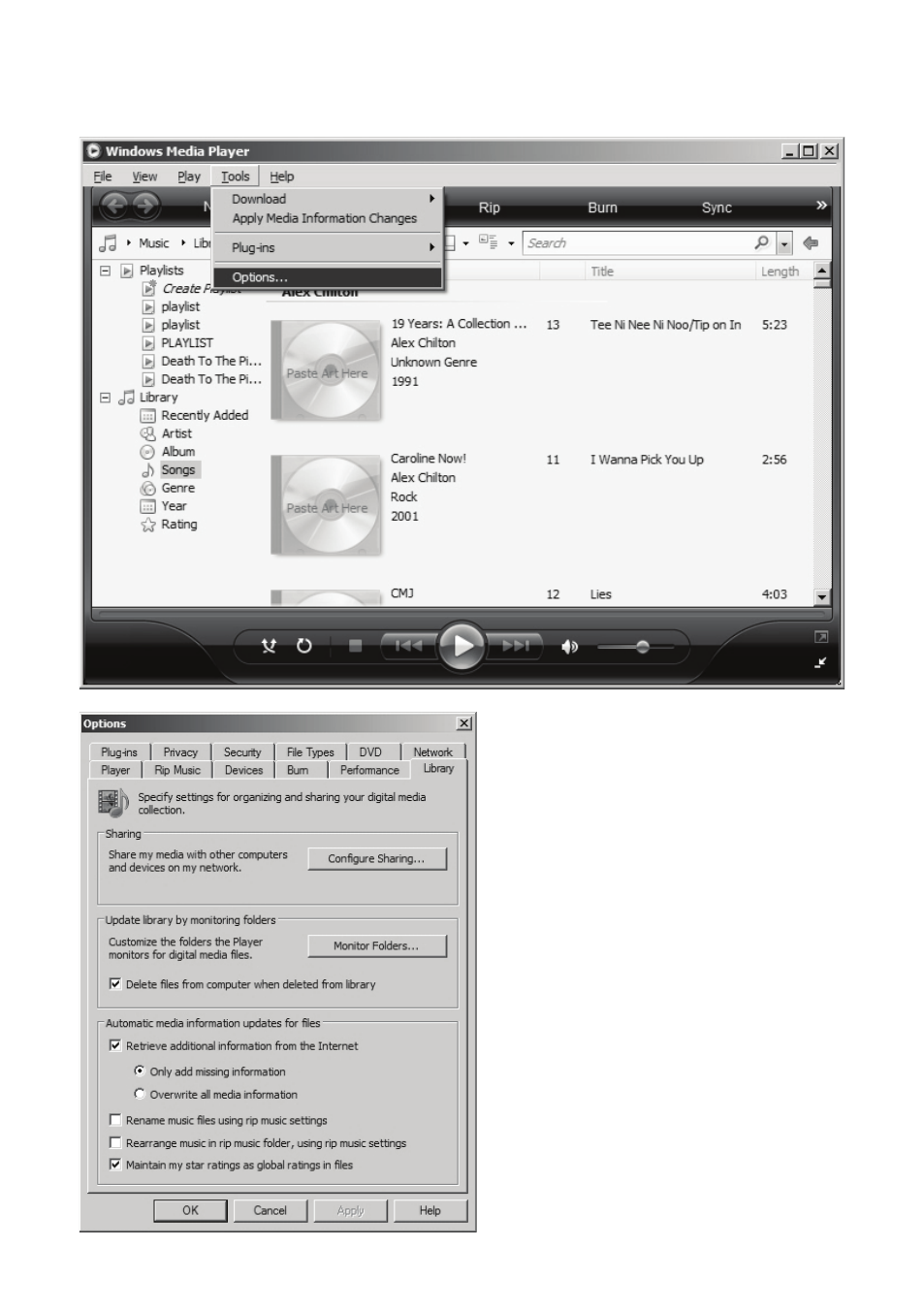
Task: Open the search options dropdown arrow
Action: (x=785, y=243)
